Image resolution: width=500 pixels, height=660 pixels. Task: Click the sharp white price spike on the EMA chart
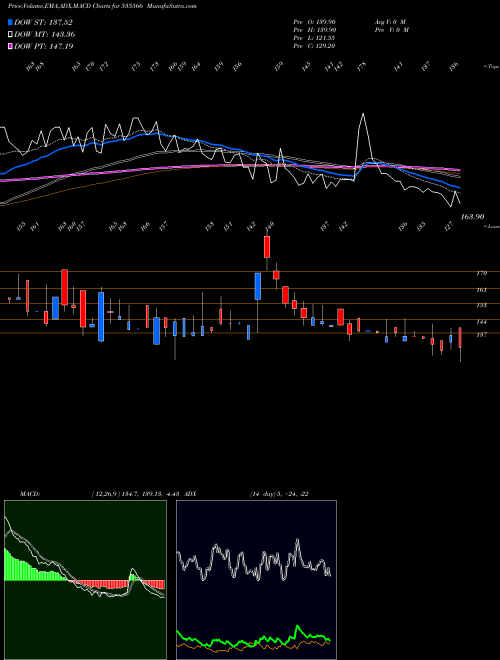click(x=363, y=114)
